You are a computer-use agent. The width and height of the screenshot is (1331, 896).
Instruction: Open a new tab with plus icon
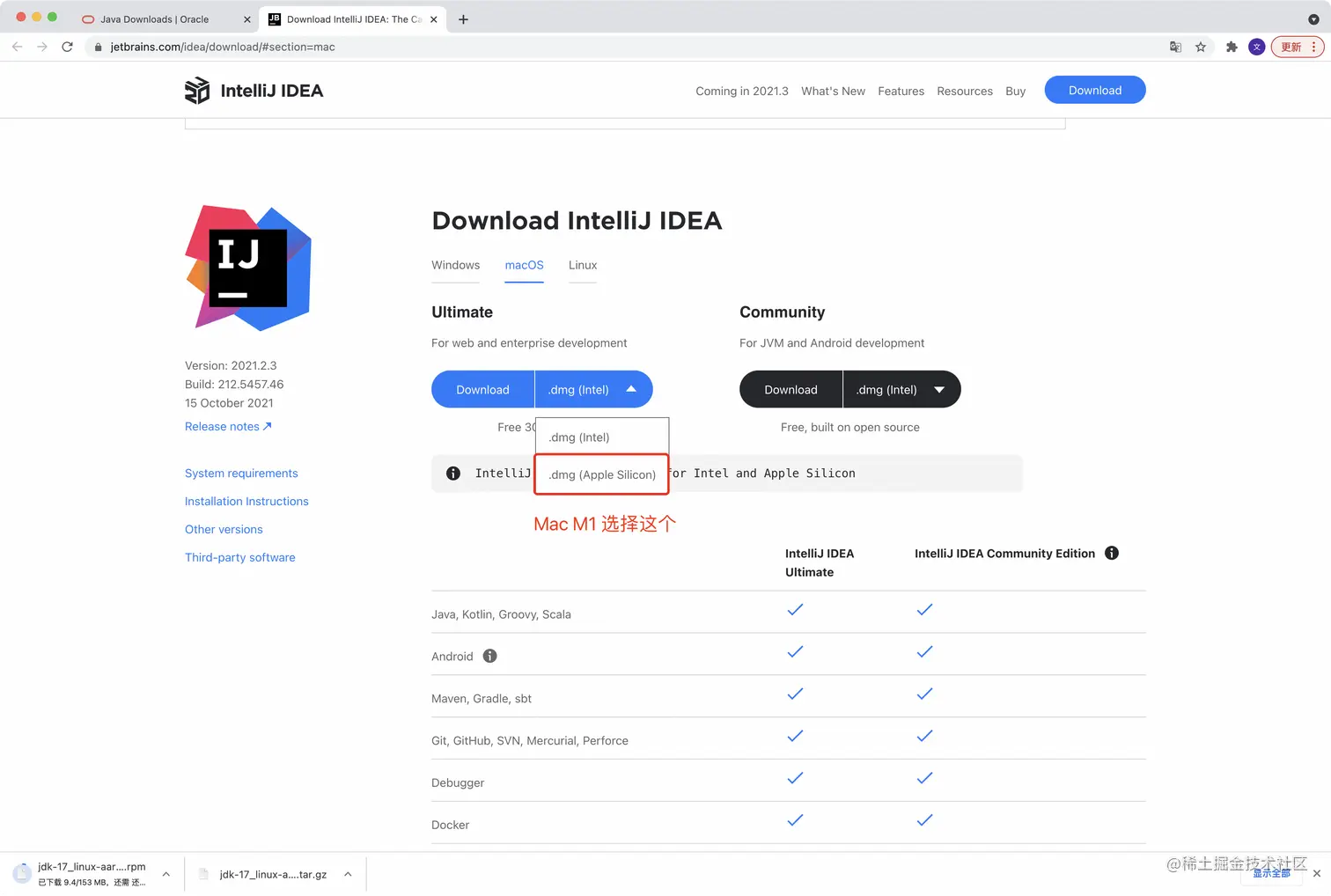[463, 19]
